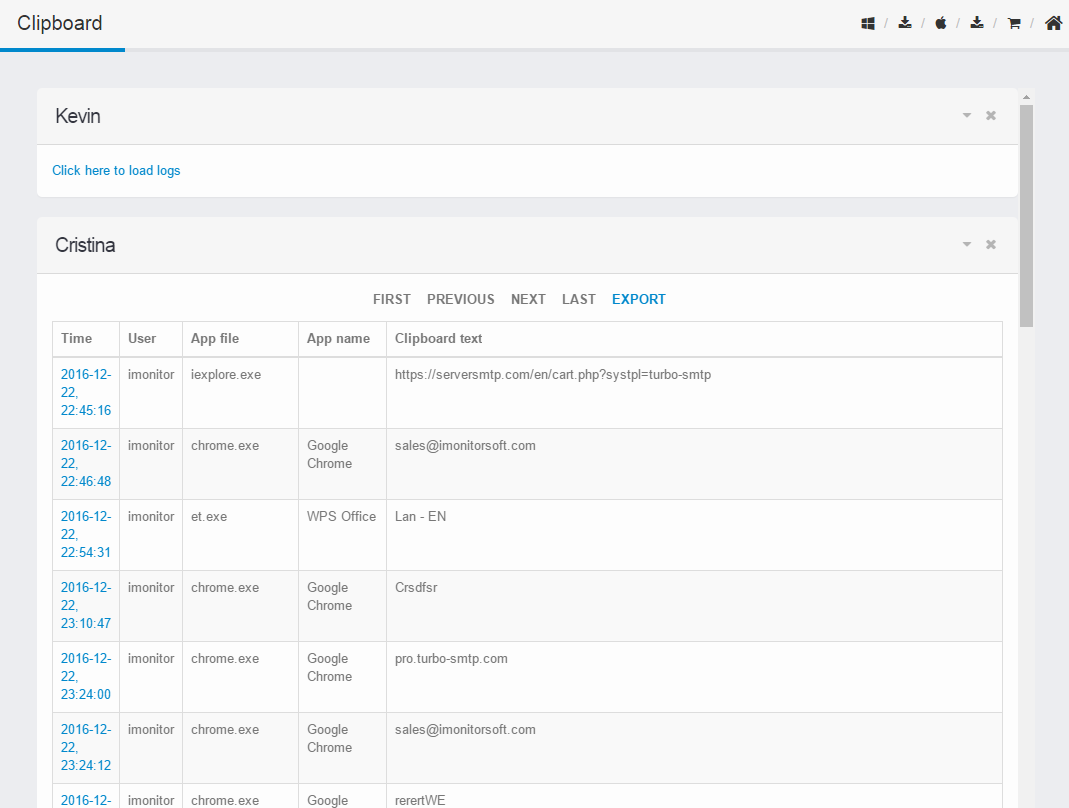Collapse the Cristina panel with its arrow
Image resolution: width=1069 pixels, height=808 pixels.
point(967,244)
